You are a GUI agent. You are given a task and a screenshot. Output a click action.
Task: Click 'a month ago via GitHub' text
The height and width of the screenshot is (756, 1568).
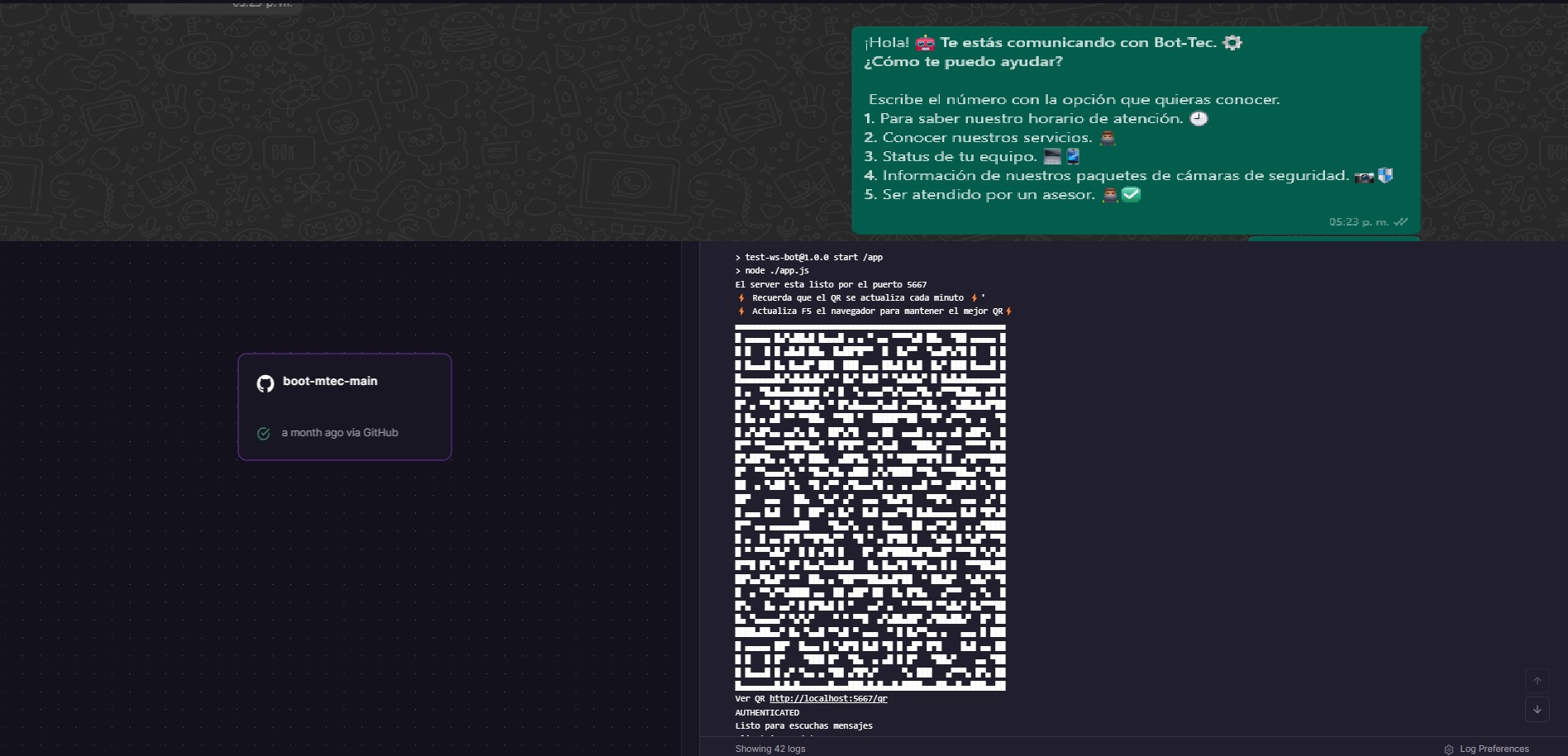click(340, 433)
